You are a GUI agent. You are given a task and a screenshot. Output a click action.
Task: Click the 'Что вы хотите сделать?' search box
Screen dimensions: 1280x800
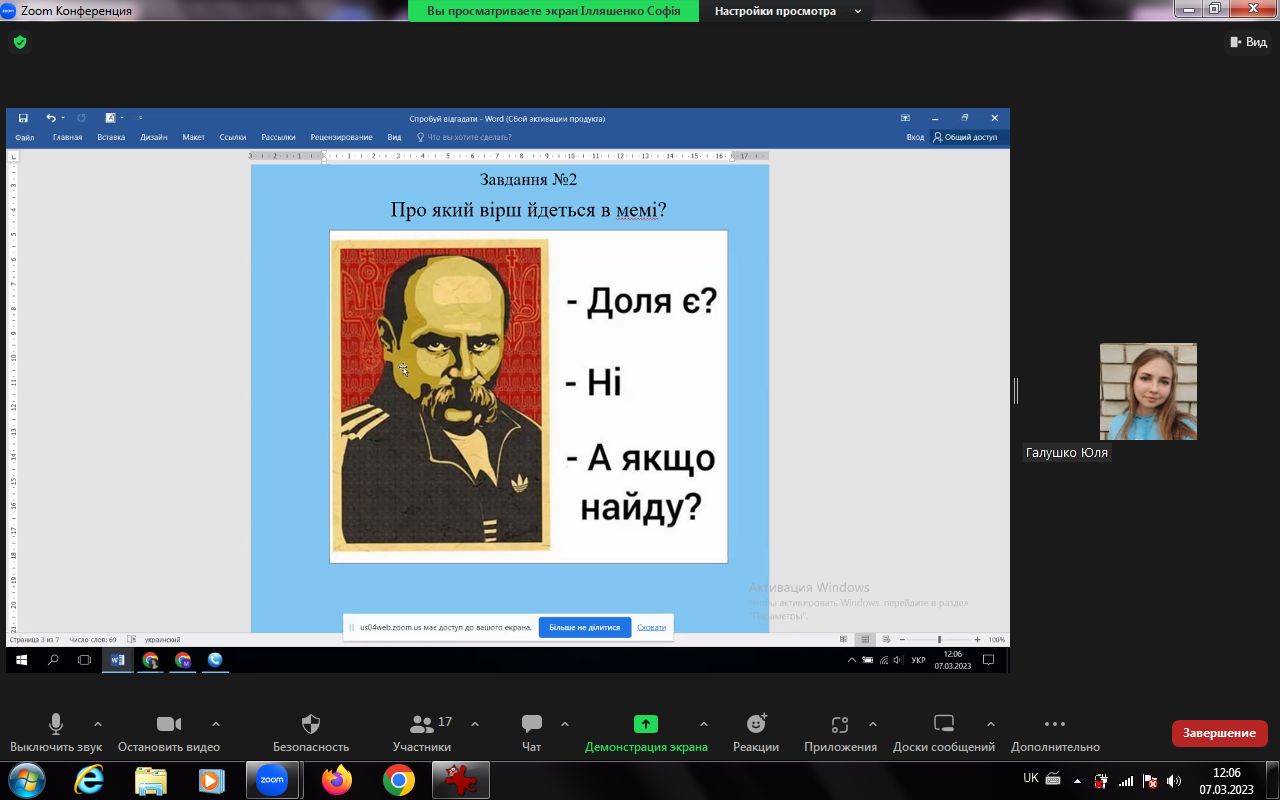click(x=464, y=137)
